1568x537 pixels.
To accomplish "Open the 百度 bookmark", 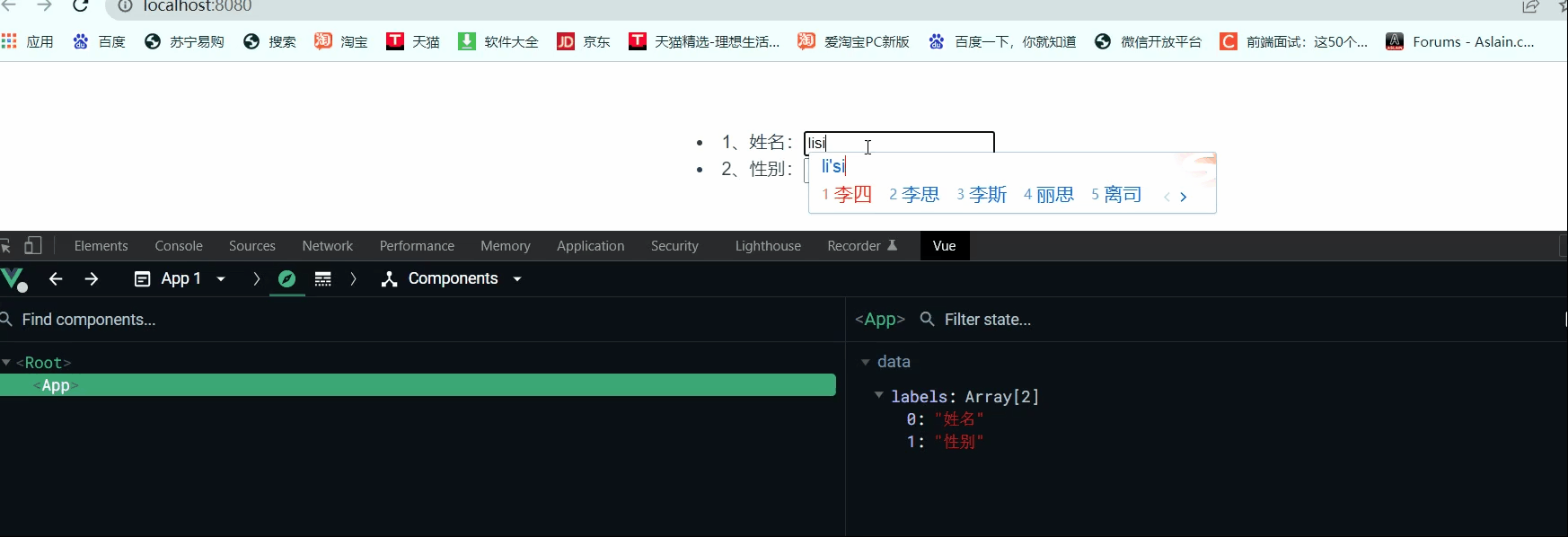I will [100, 41].
